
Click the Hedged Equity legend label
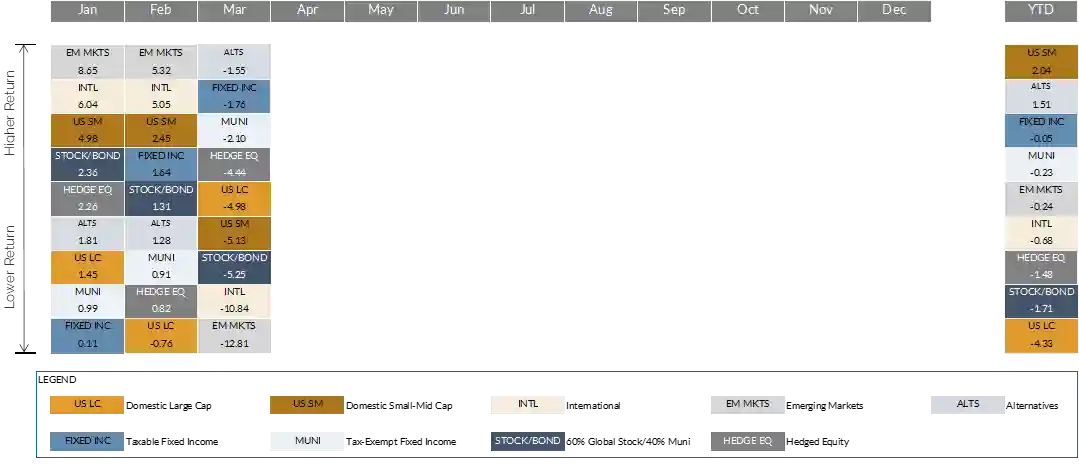(x=818, y=442)
